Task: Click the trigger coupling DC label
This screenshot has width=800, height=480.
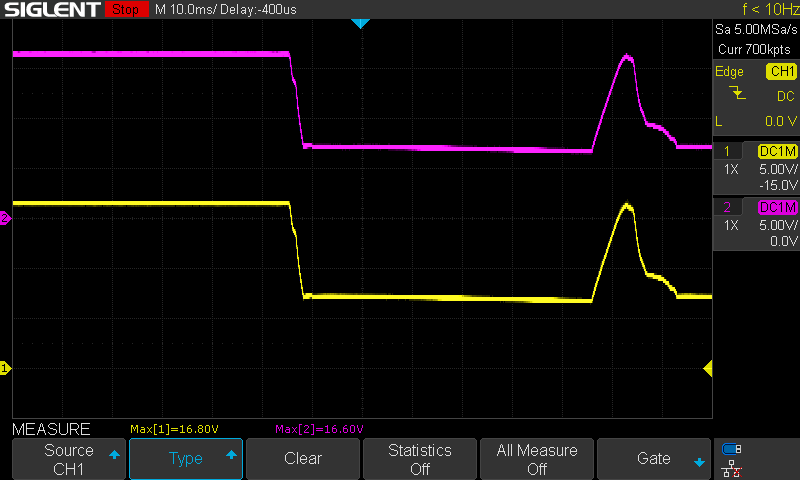Action: (x=786, y=96)
